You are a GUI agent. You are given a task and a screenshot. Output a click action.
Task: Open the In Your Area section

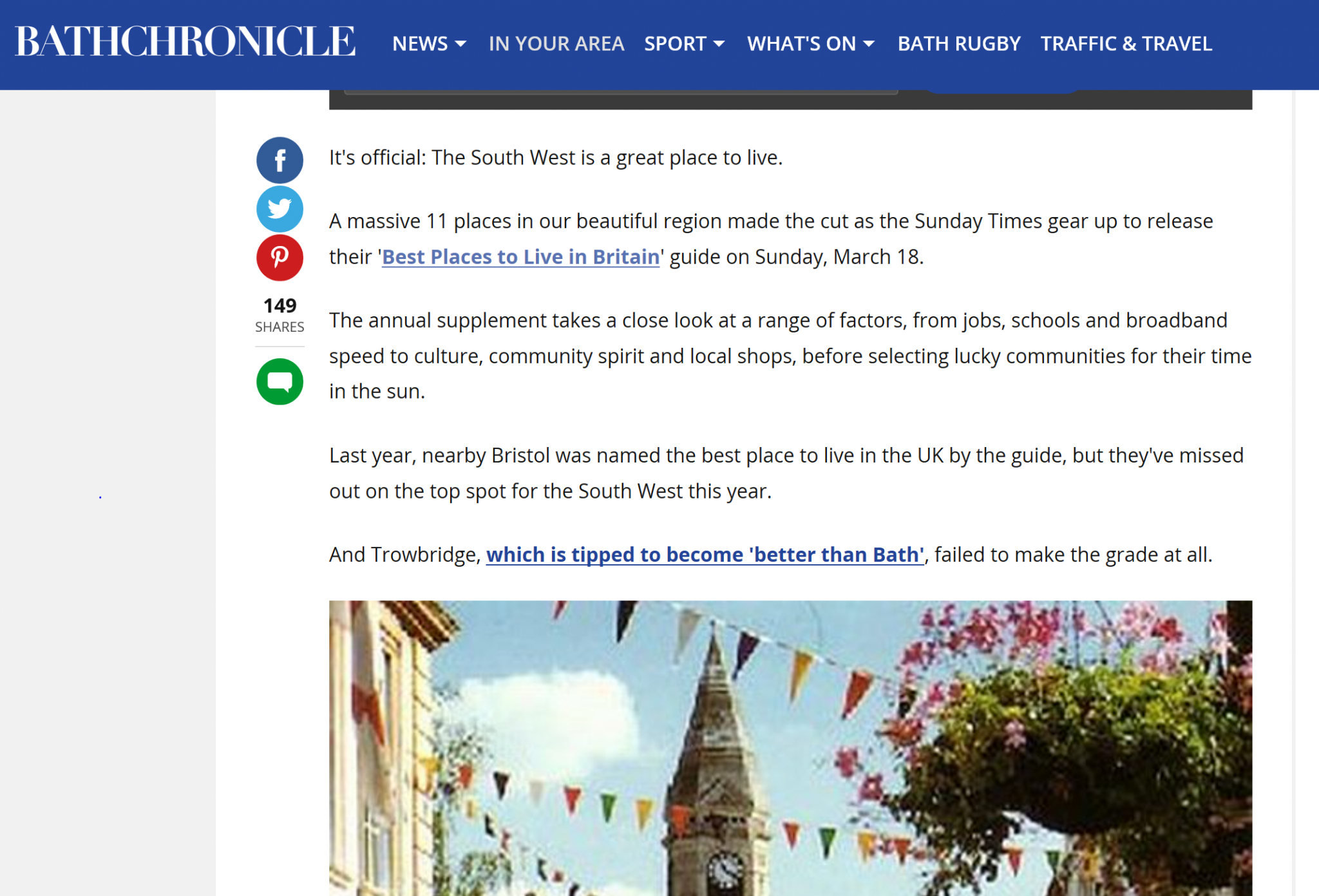(556, 44)
